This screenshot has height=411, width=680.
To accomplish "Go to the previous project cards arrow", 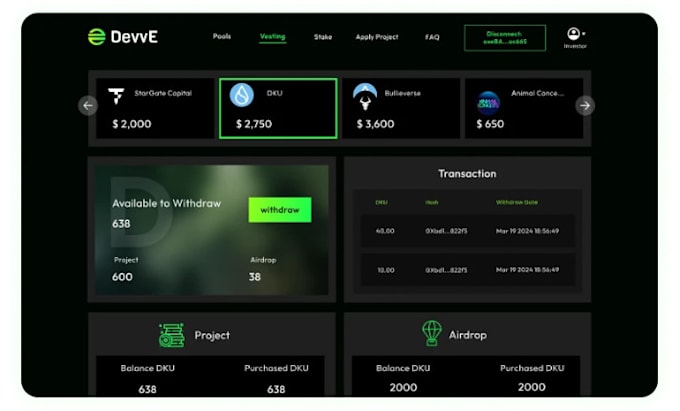I will click(x=88, y=105).
